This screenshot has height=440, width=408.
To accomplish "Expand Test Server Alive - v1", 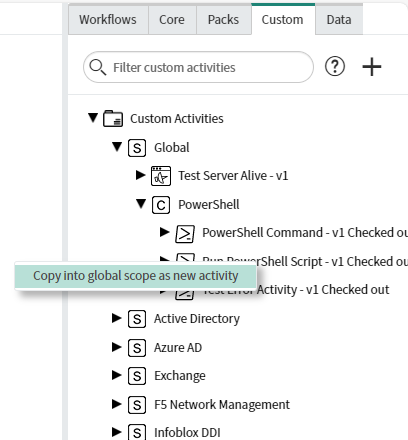I will coord(141,175).
